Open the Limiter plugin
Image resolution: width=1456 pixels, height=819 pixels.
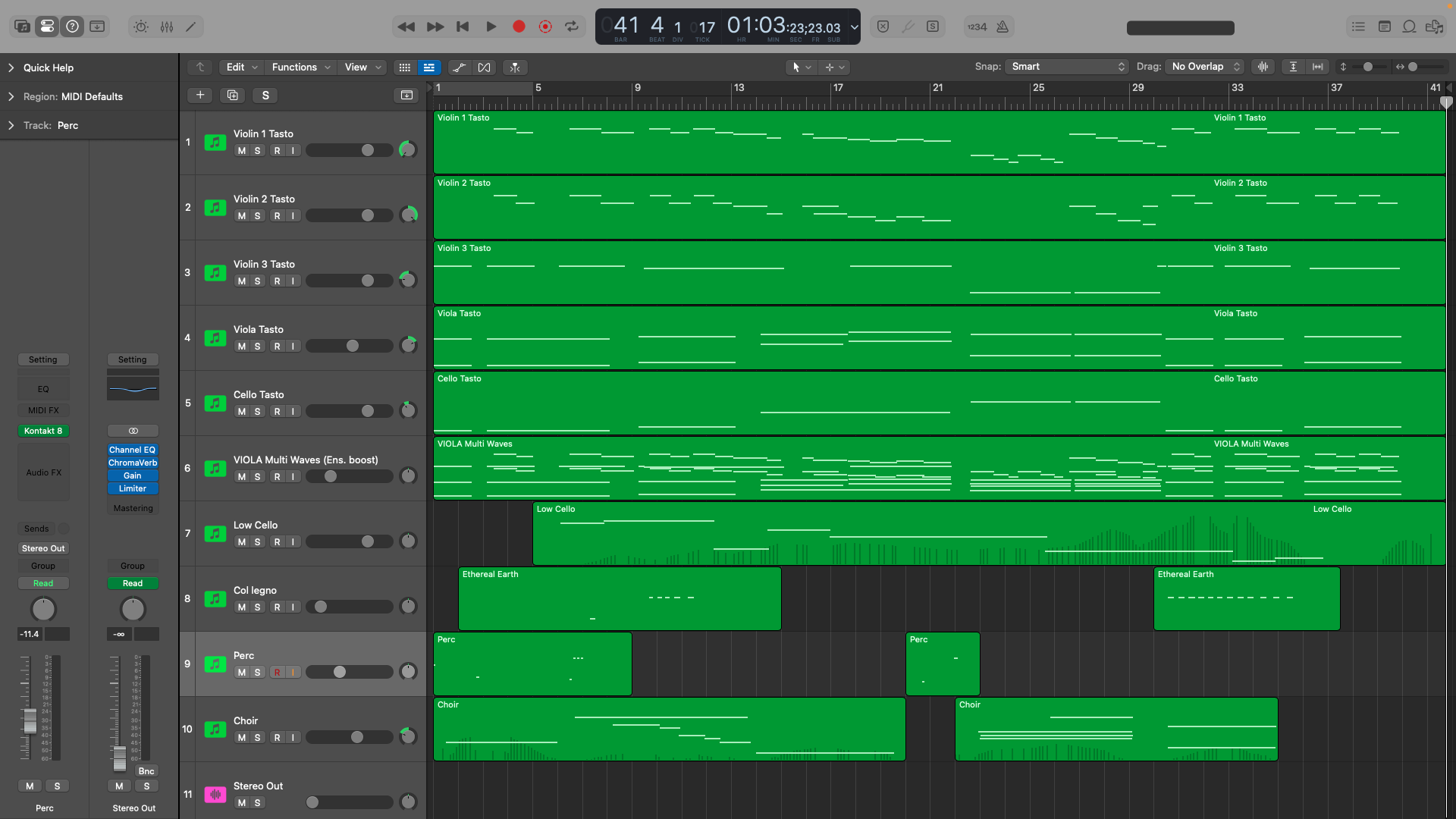[133, 488]
